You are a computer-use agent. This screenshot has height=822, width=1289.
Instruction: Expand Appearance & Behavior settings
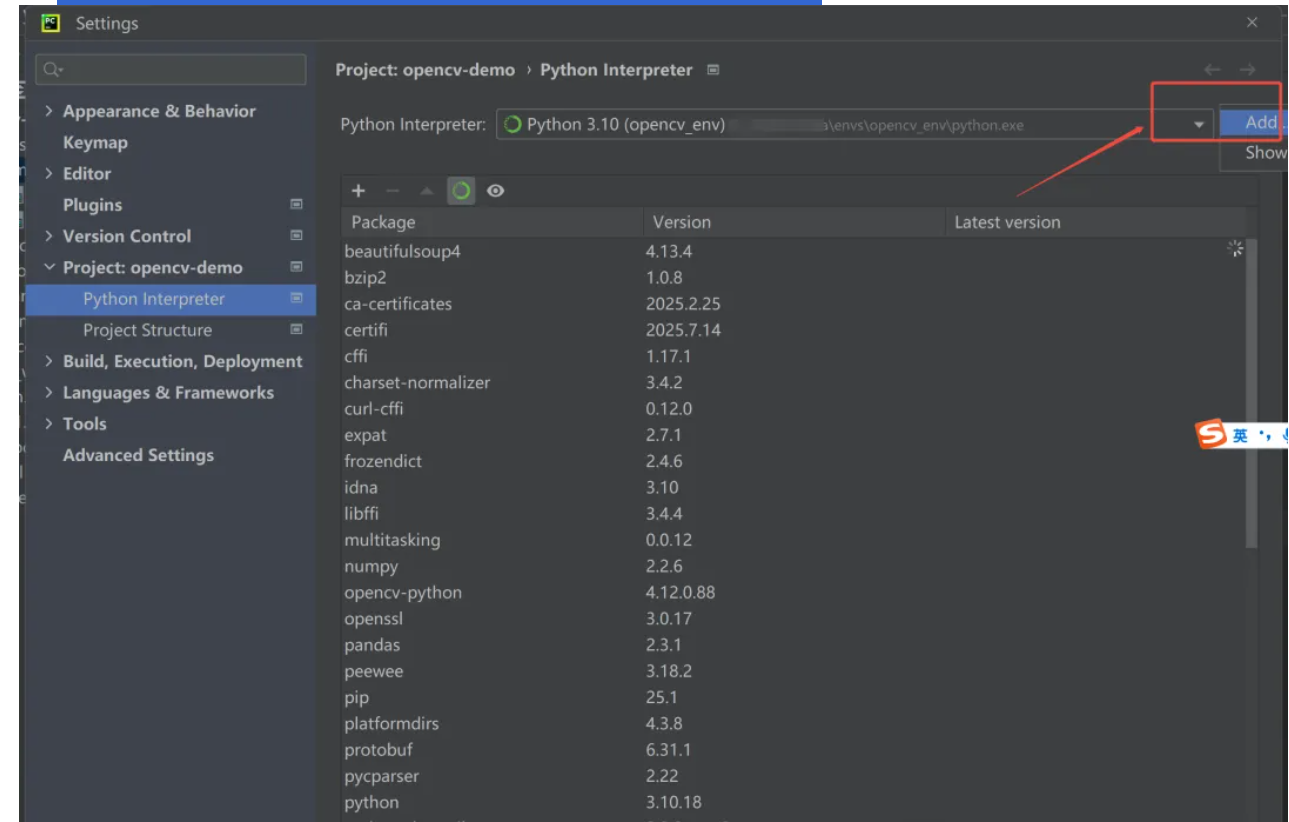click(x=49, y=111)
